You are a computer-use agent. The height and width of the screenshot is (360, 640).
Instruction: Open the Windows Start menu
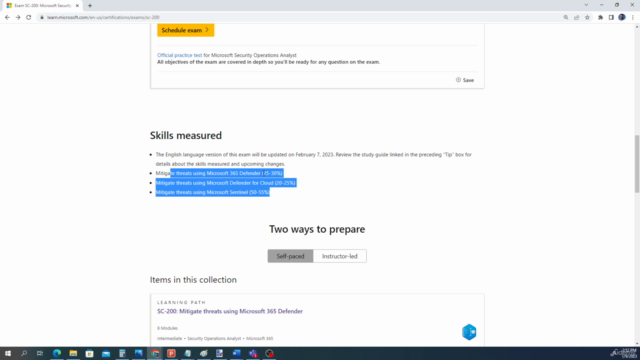(x=8, y=353)
